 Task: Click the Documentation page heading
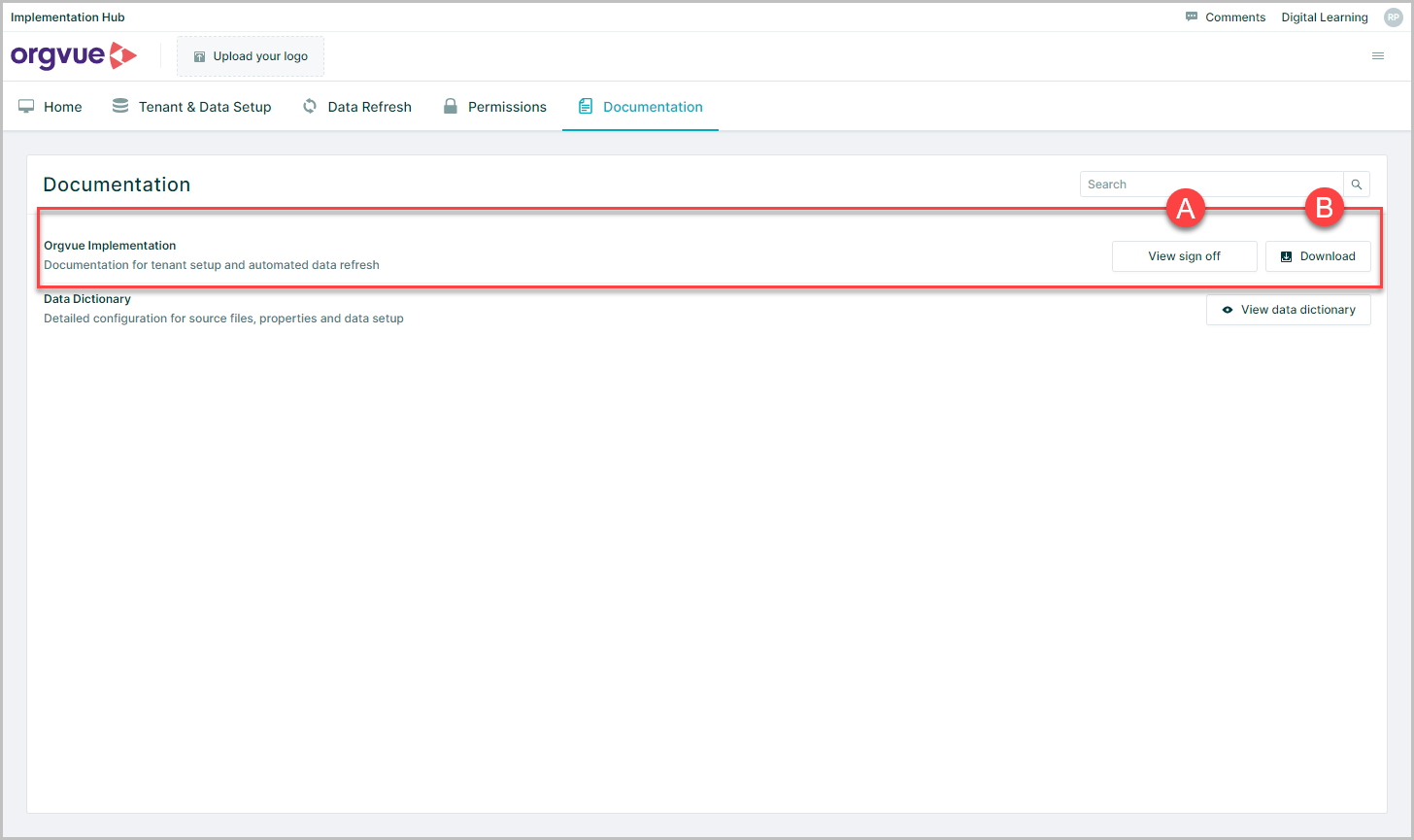[117, 185]
